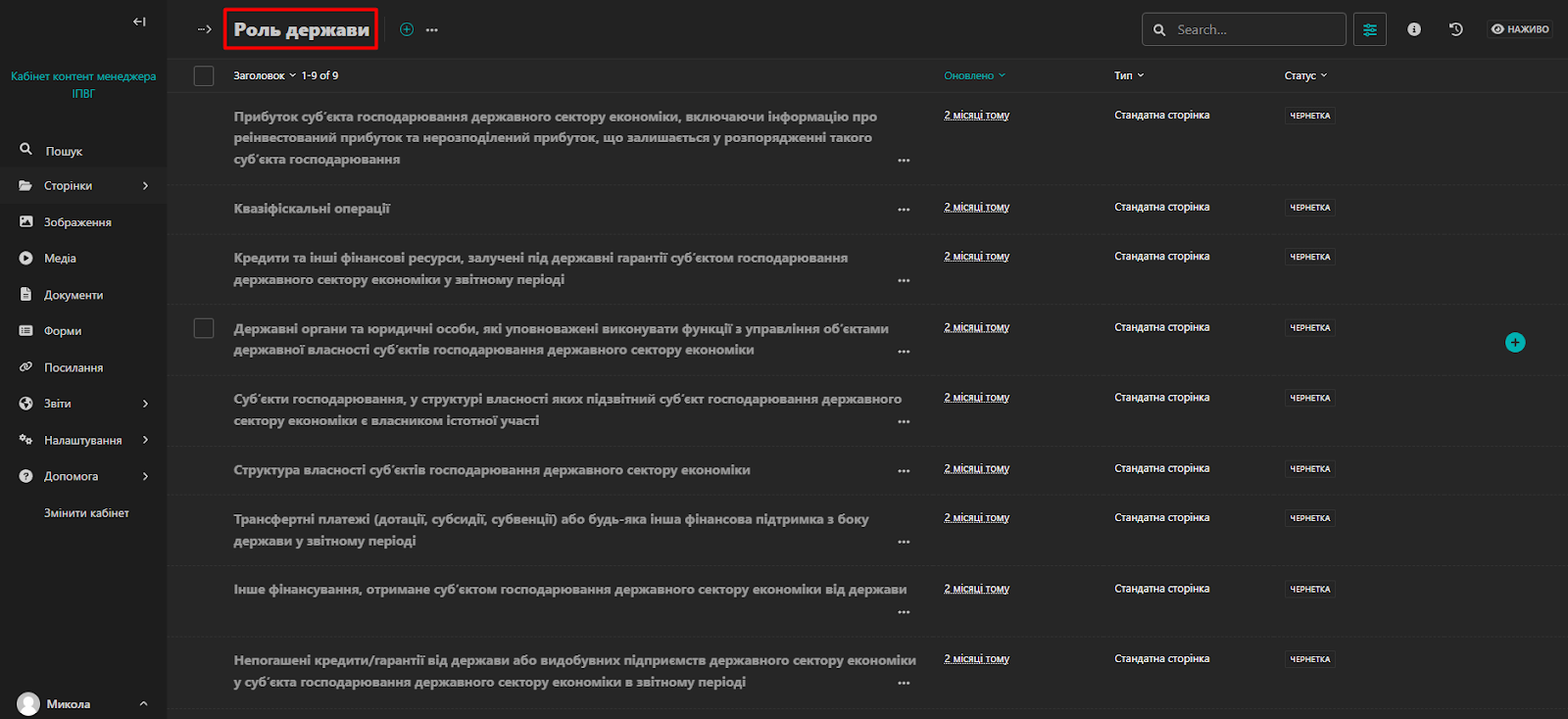Open the history clock icon
The width and height of the screenshot is (1568, 719).
click(x=1456, y=29)
